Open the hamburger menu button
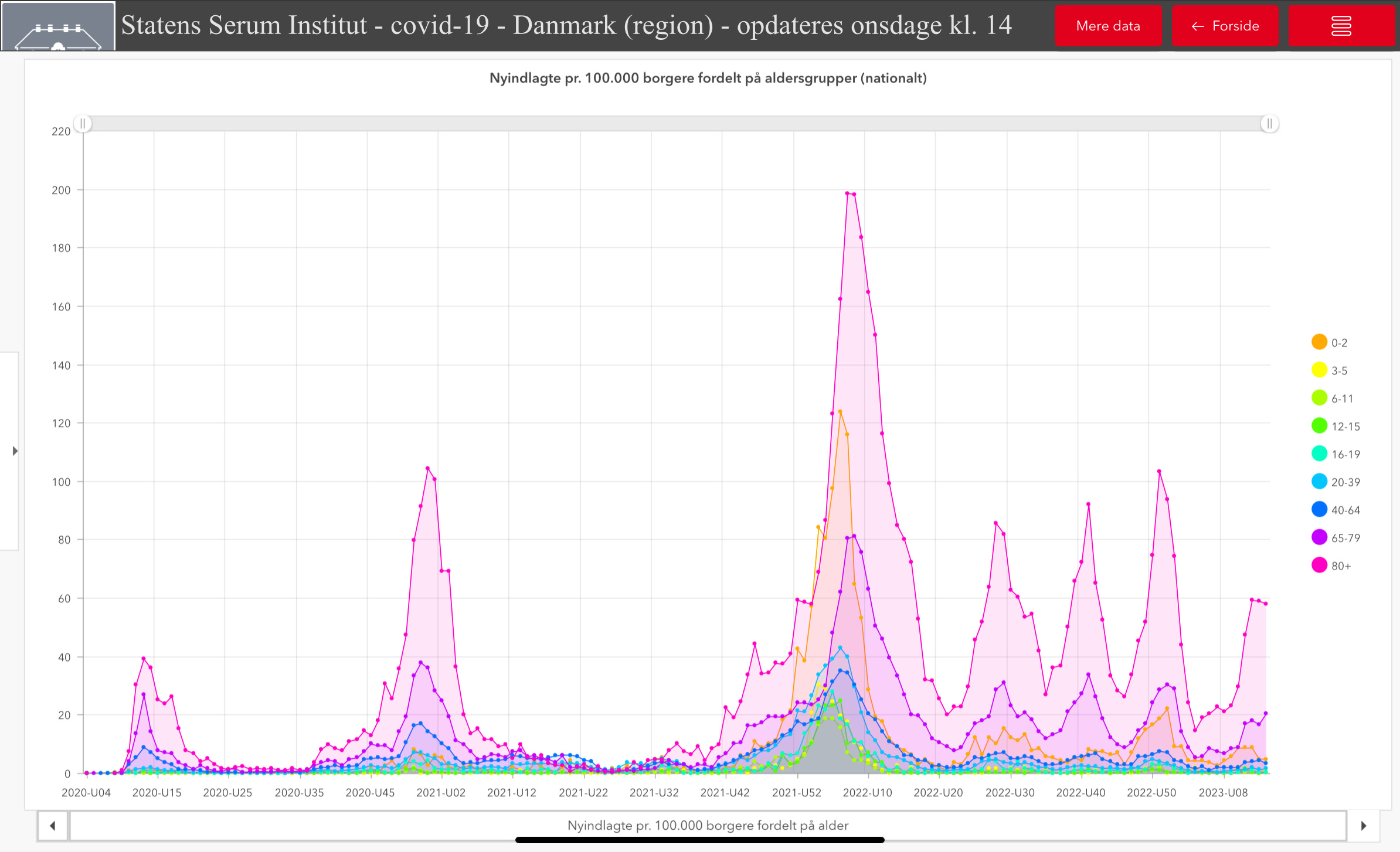The height and width of the screenshot is (852, 1400). (x=1341, y=26)
